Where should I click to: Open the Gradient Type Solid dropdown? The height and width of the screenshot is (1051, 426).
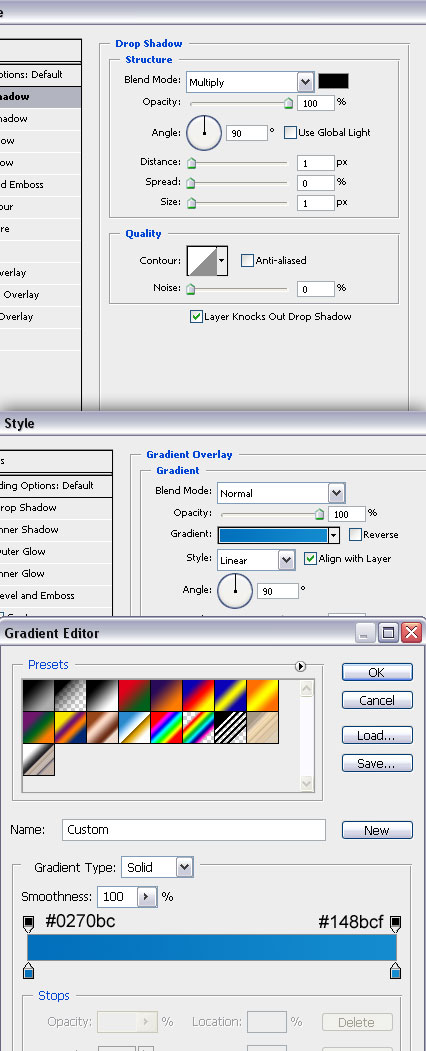pyautogui.click(x=184, y=867)
